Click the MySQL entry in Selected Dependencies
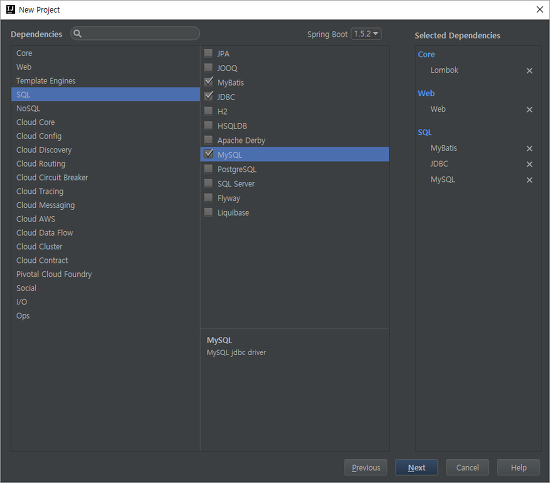This screenshot has height=483, width=550. pyautogui.click(x=443, y=180)
